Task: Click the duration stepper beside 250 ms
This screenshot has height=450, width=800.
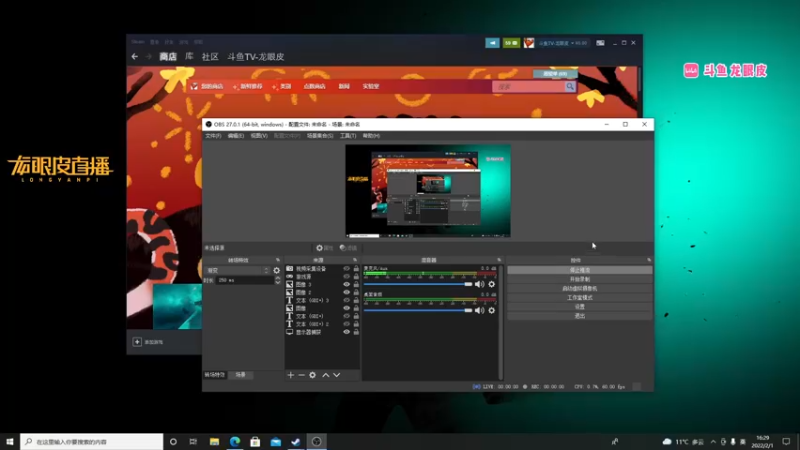Action: (x=278, y=280)
